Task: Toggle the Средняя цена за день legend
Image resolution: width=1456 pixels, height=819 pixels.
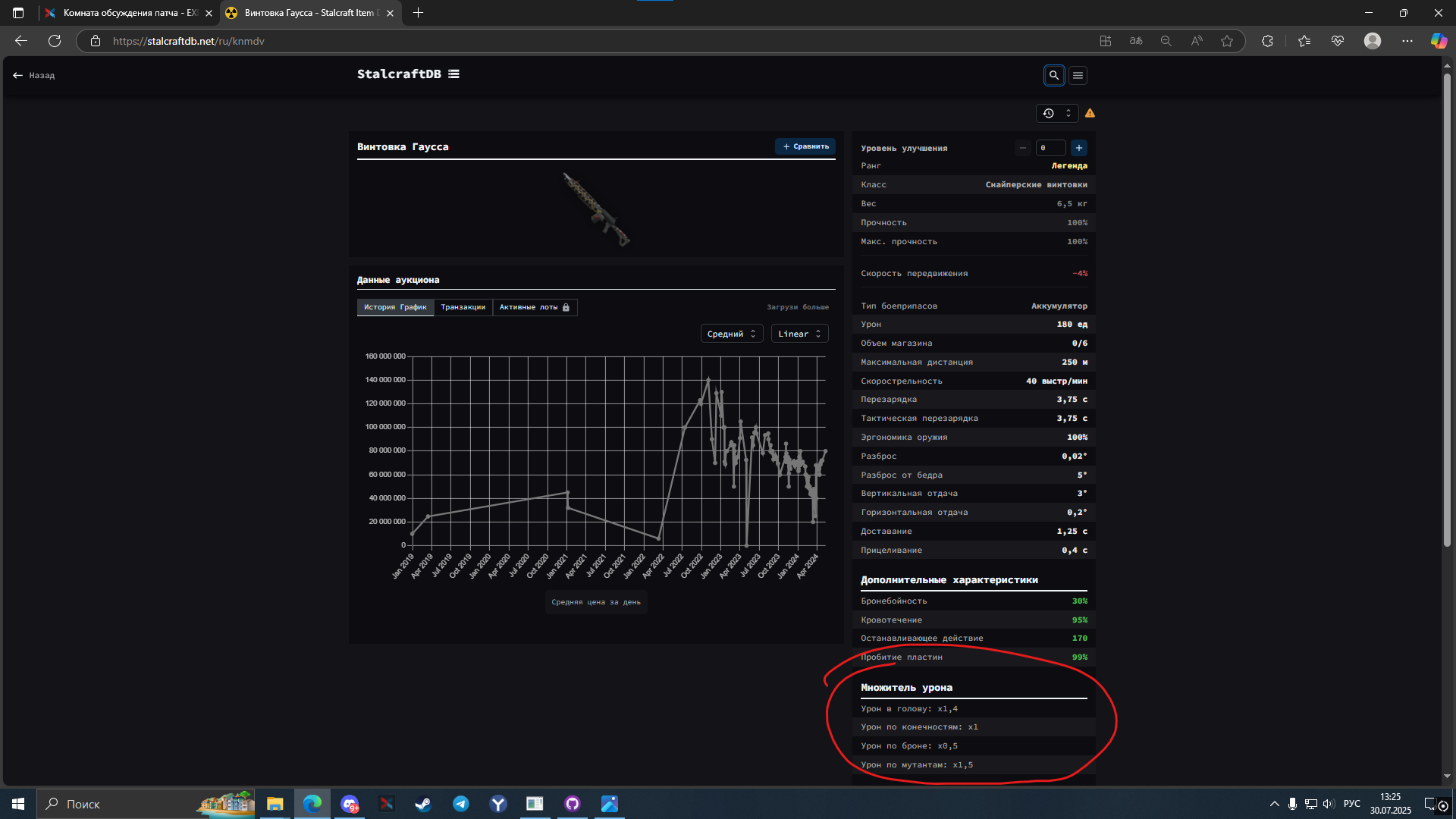Action: tap(596, 602)
